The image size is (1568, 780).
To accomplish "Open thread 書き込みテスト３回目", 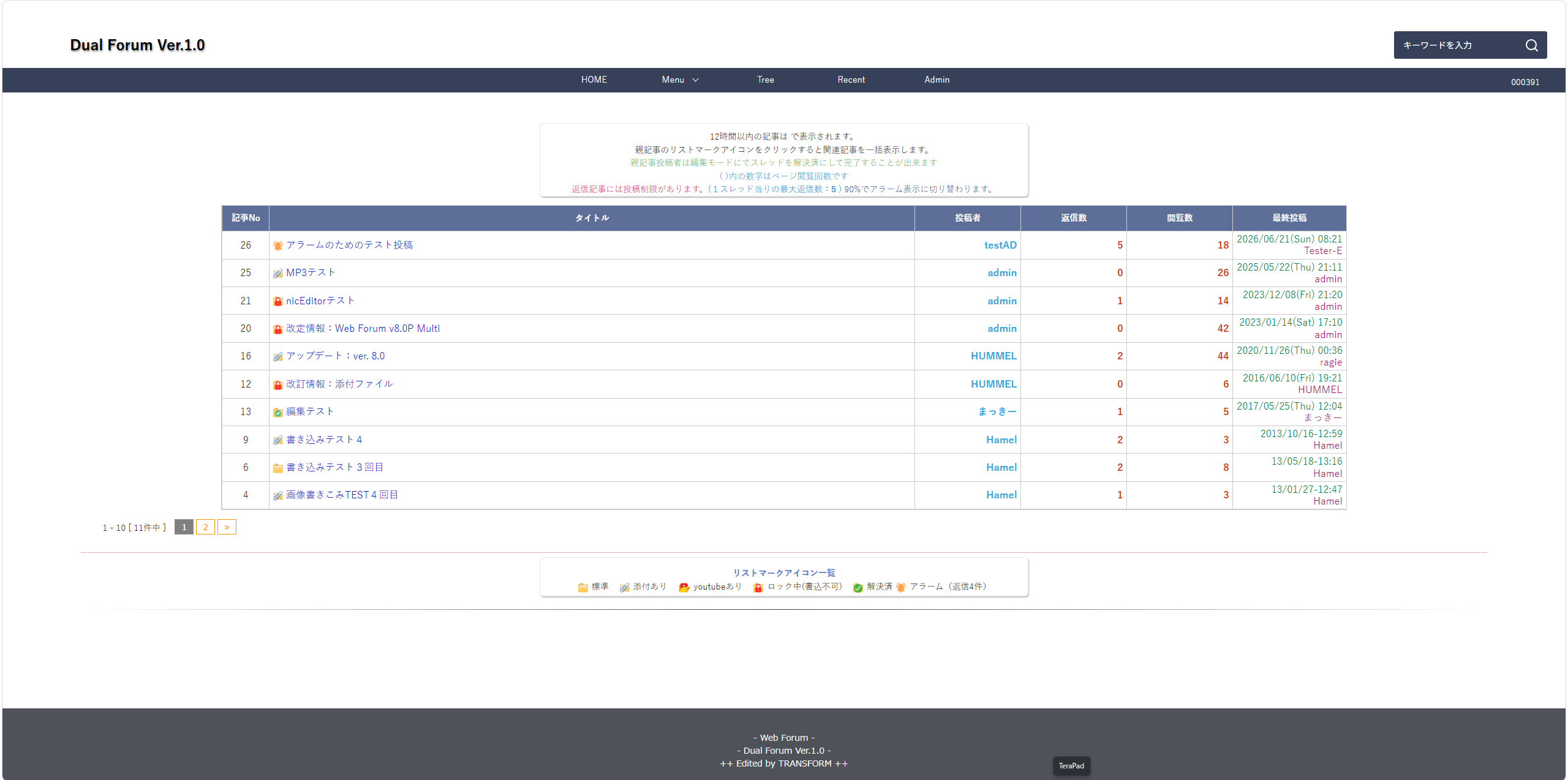I will (334, 467).
